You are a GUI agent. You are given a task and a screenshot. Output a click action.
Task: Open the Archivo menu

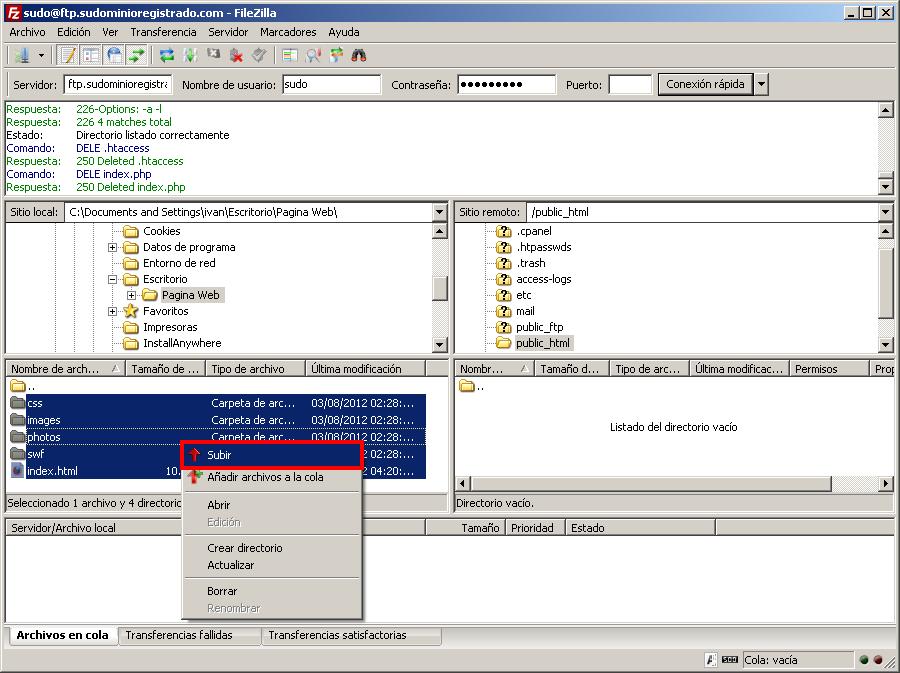pyautogui.click(x=27, y=32)
